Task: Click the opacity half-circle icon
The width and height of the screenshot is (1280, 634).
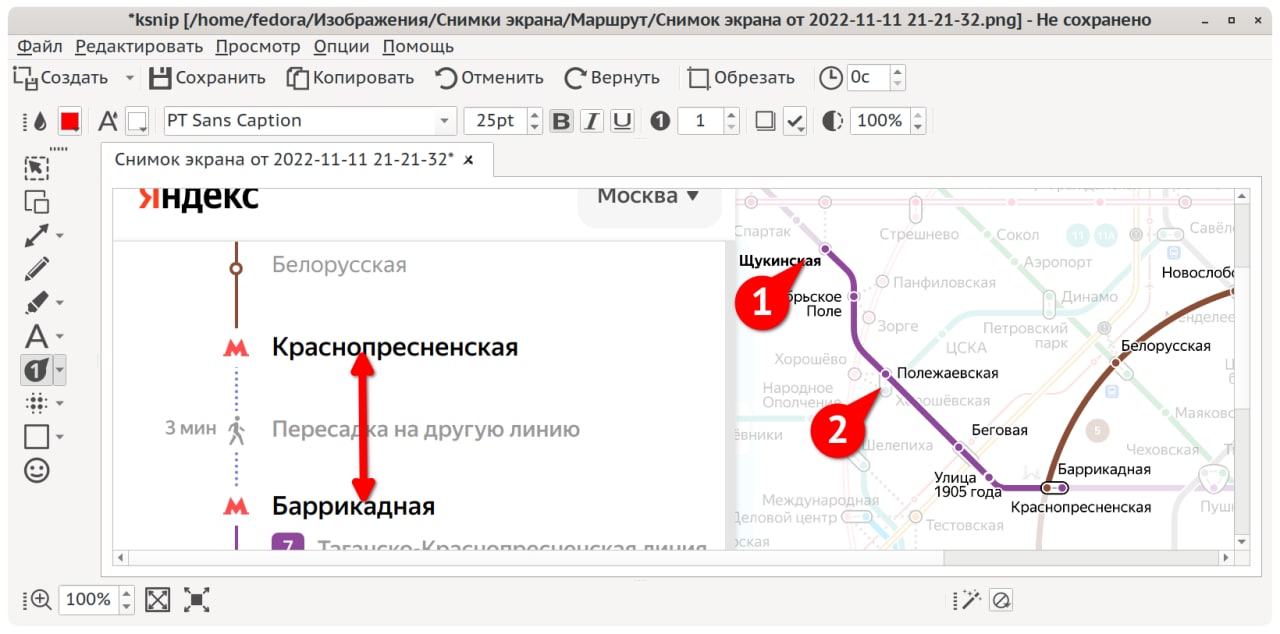Action: point(832,121)
